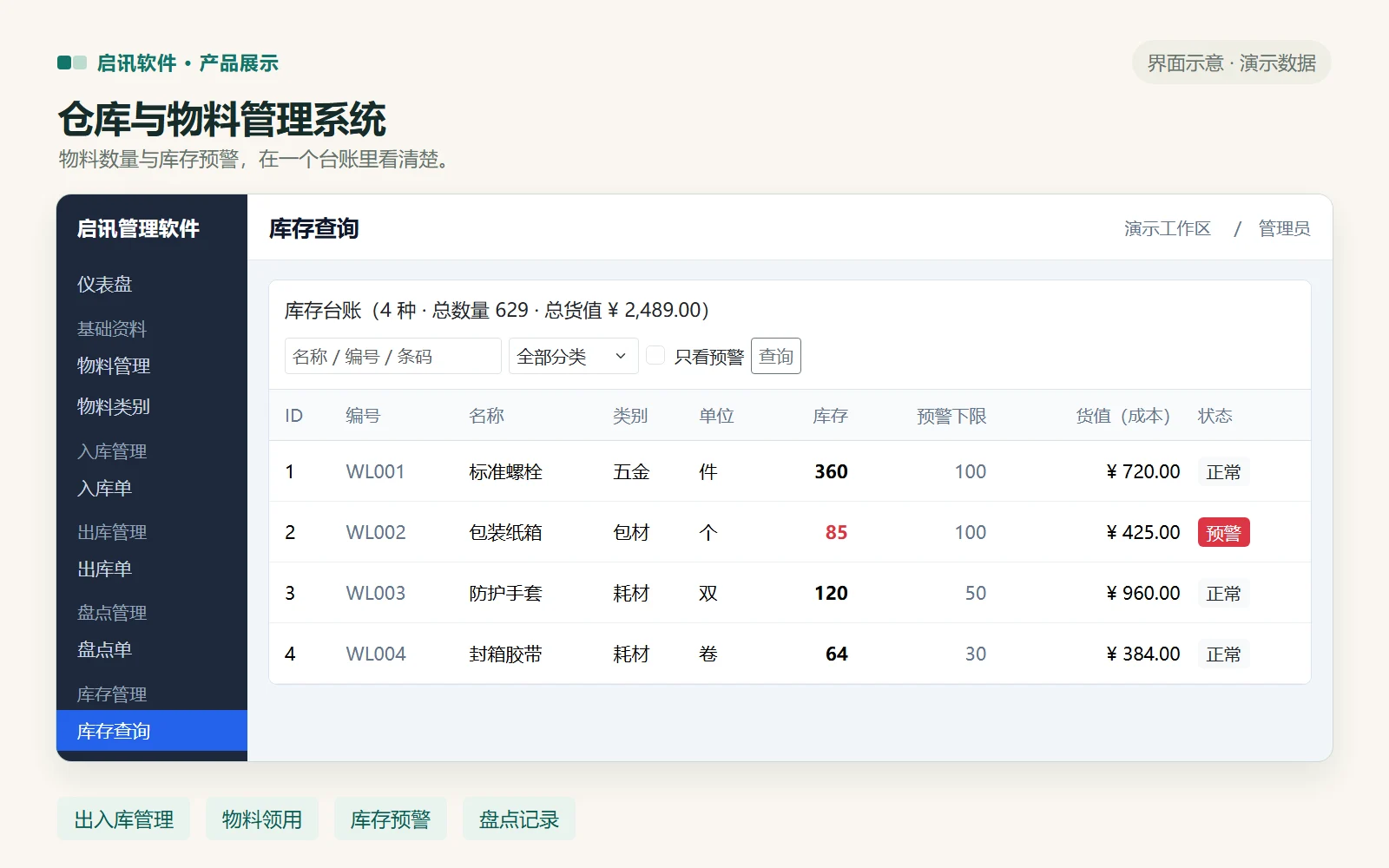
Task: Click the 预警下限 column header
Action: (x=951, y=416)
